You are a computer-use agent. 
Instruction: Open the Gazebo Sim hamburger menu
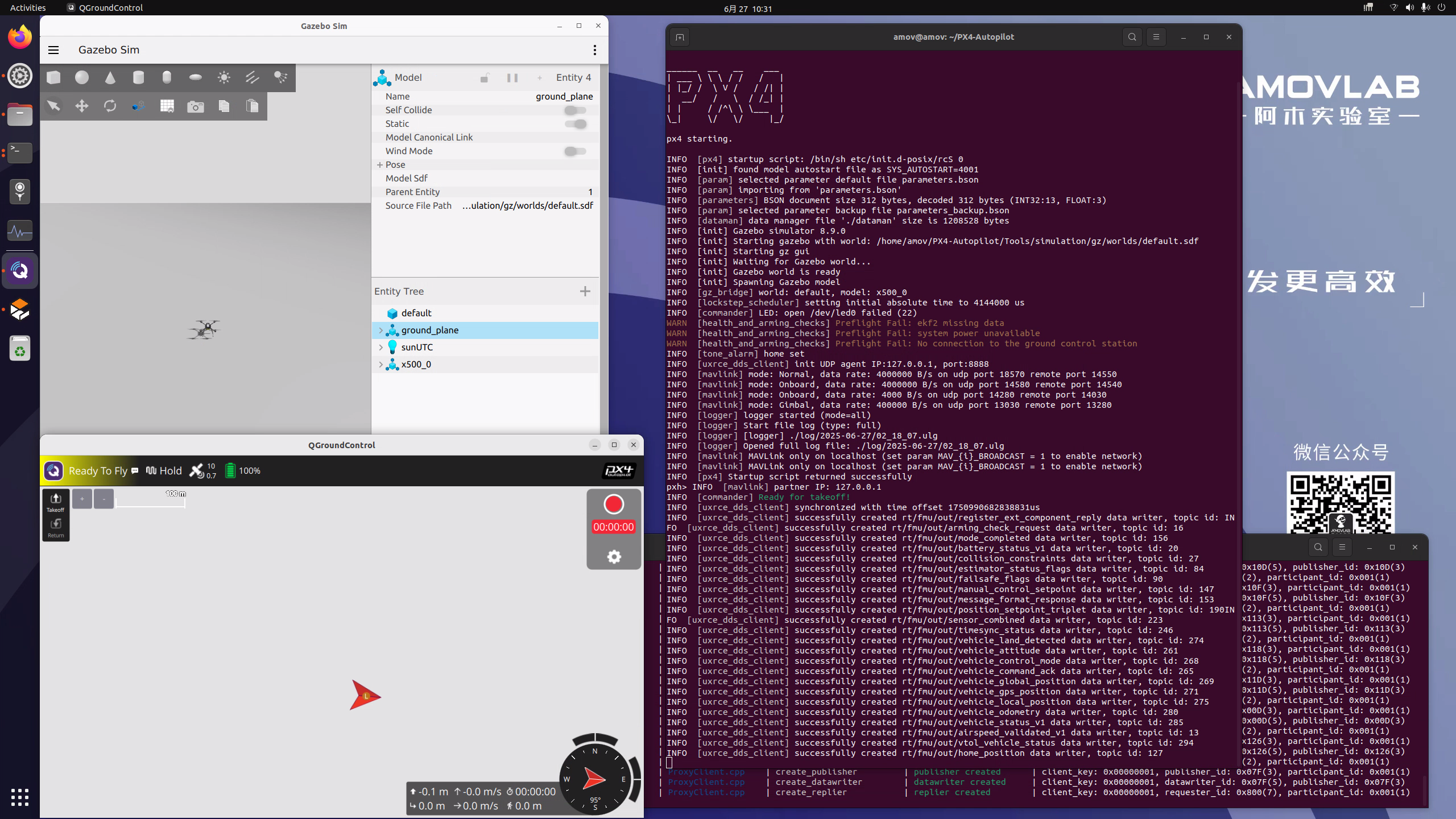[x=53, y=50]
